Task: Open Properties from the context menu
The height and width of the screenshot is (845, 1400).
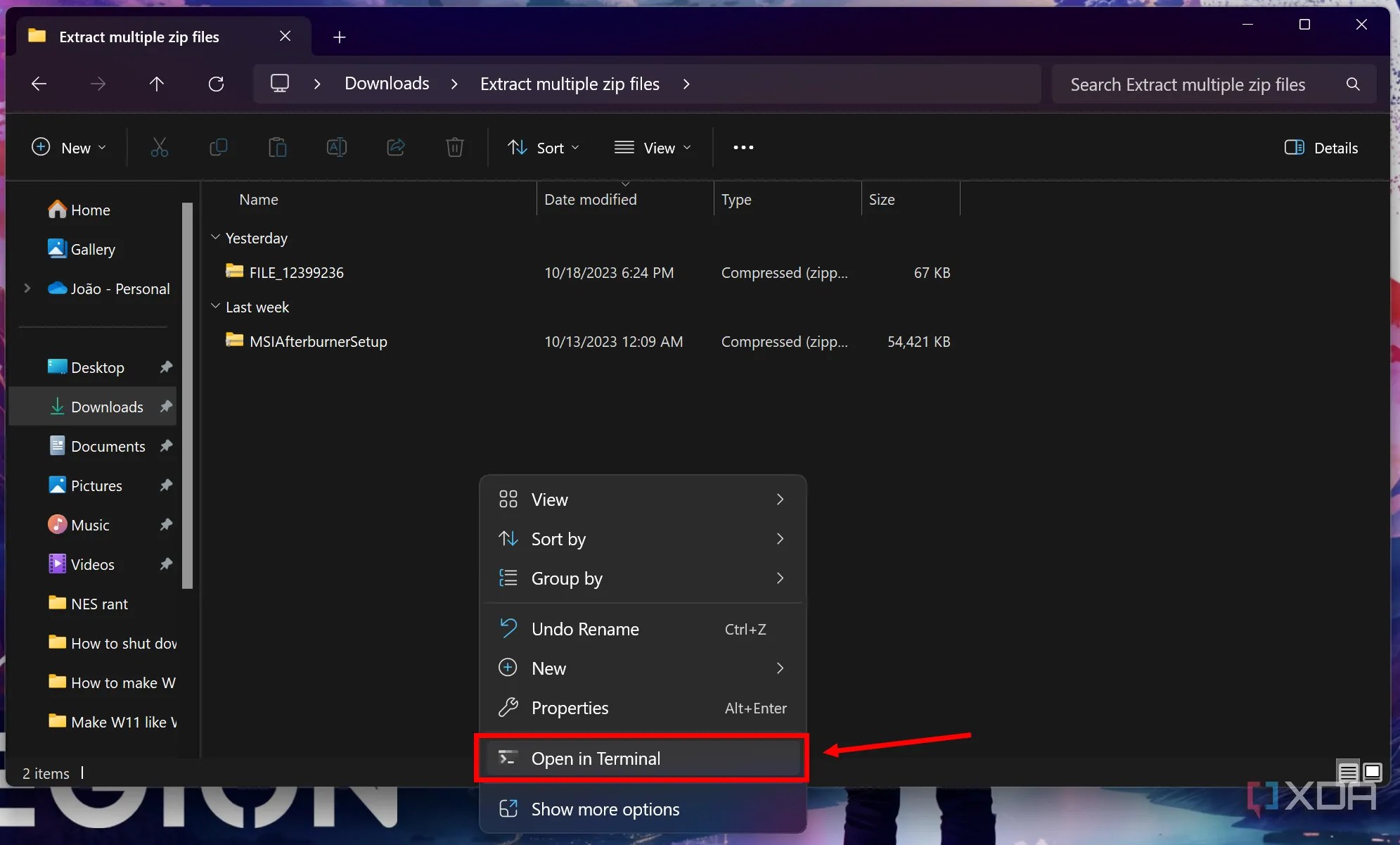Action: click(x=570, y=708)
